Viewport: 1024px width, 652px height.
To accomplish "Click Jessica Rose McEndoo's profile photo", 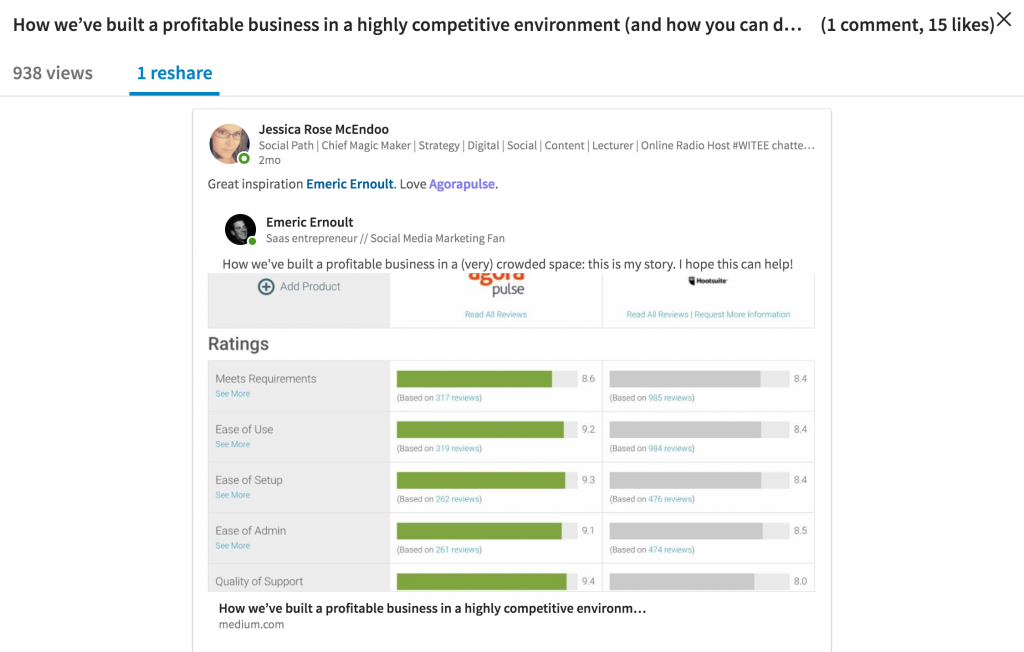I will coord(229,144).
